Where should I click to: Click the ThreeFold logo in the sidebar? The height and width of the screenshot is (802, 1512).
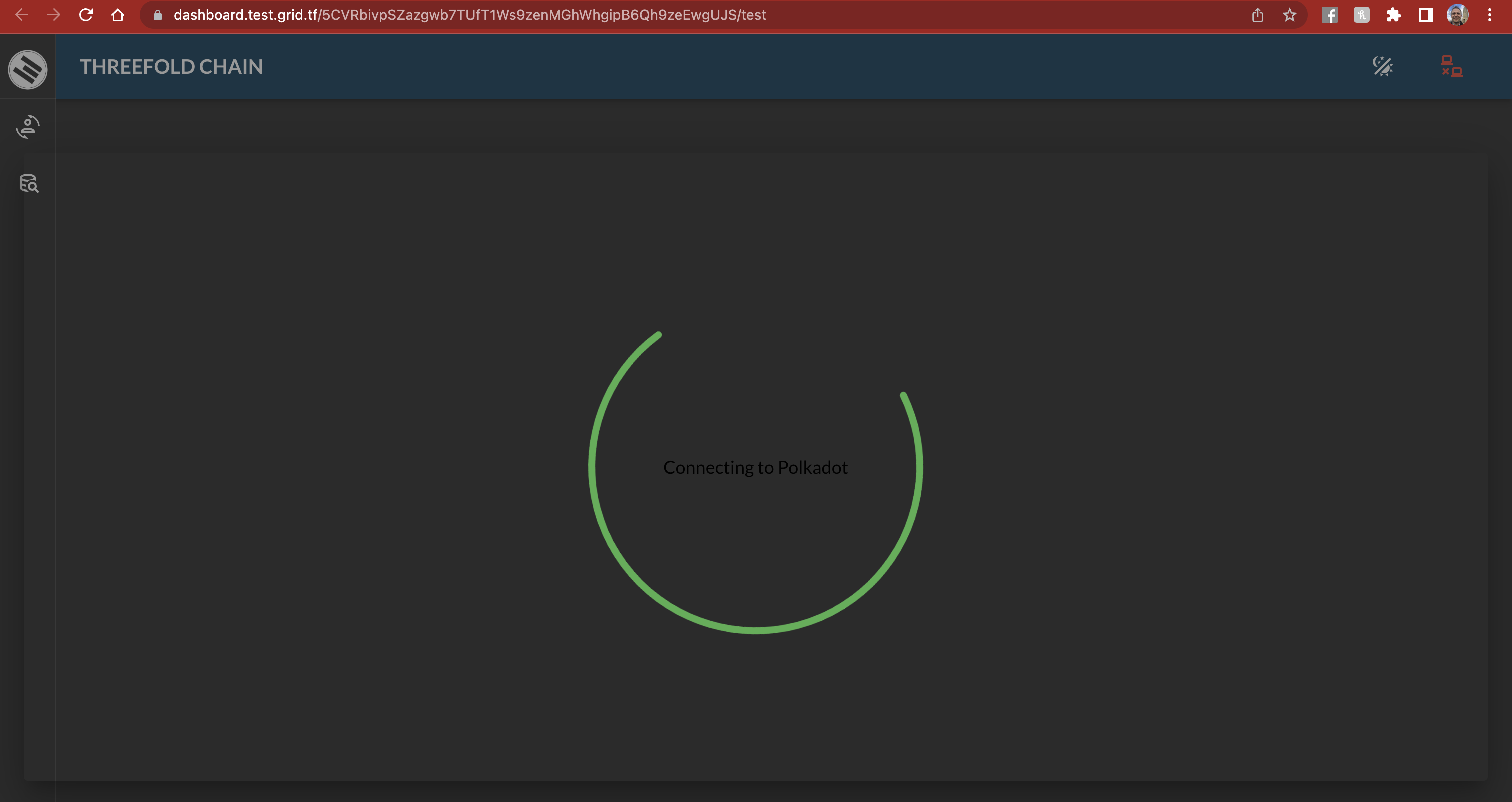[x=27, y=70]
